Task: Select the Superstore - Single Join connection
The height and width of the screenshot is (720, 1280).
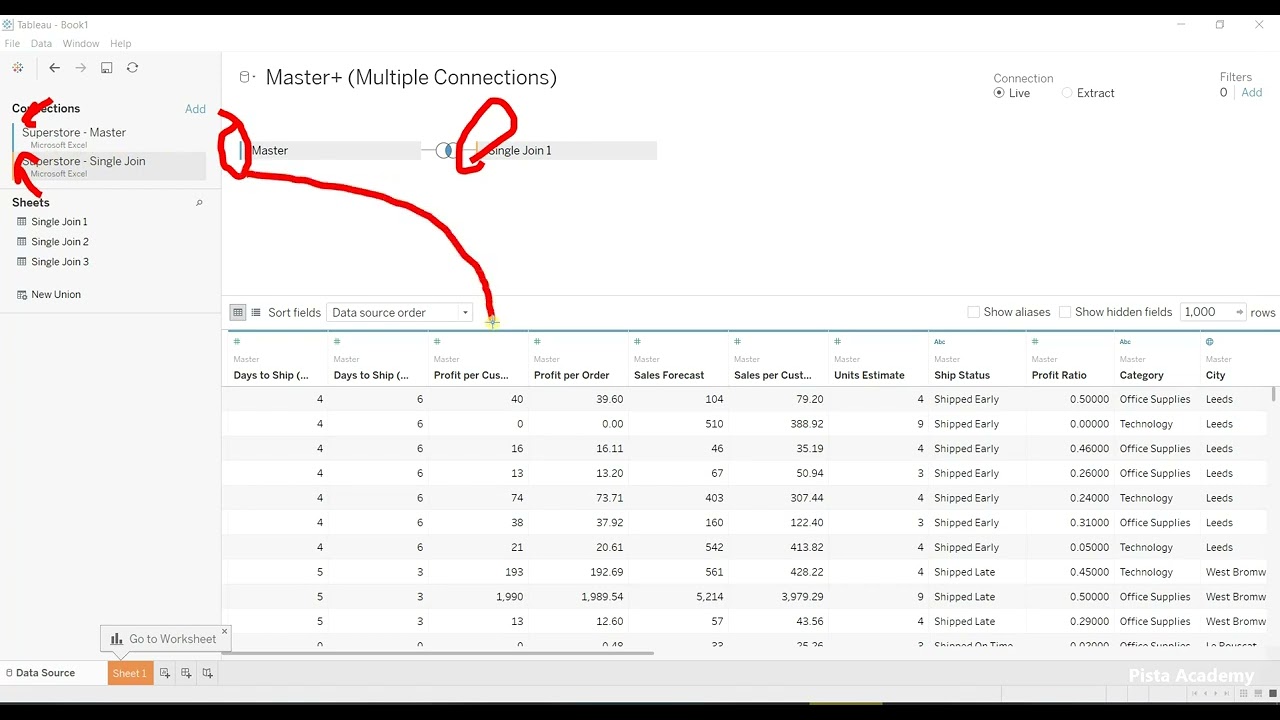Action: (109, 166)
